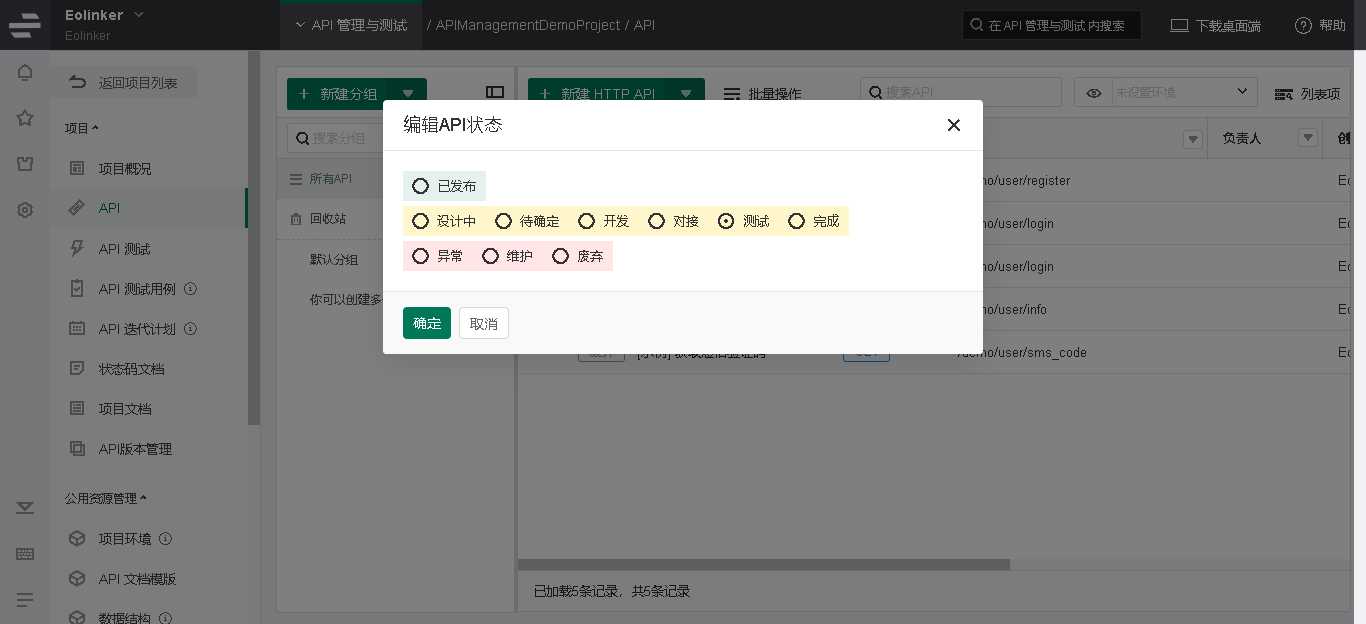
Task: Click the eye icon in environment selector
Action: [x=1094, y=93]
